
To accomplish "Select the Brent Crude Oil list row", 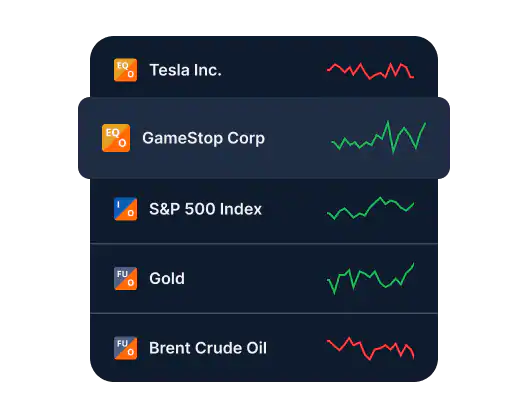I will (x=264, y=348).
